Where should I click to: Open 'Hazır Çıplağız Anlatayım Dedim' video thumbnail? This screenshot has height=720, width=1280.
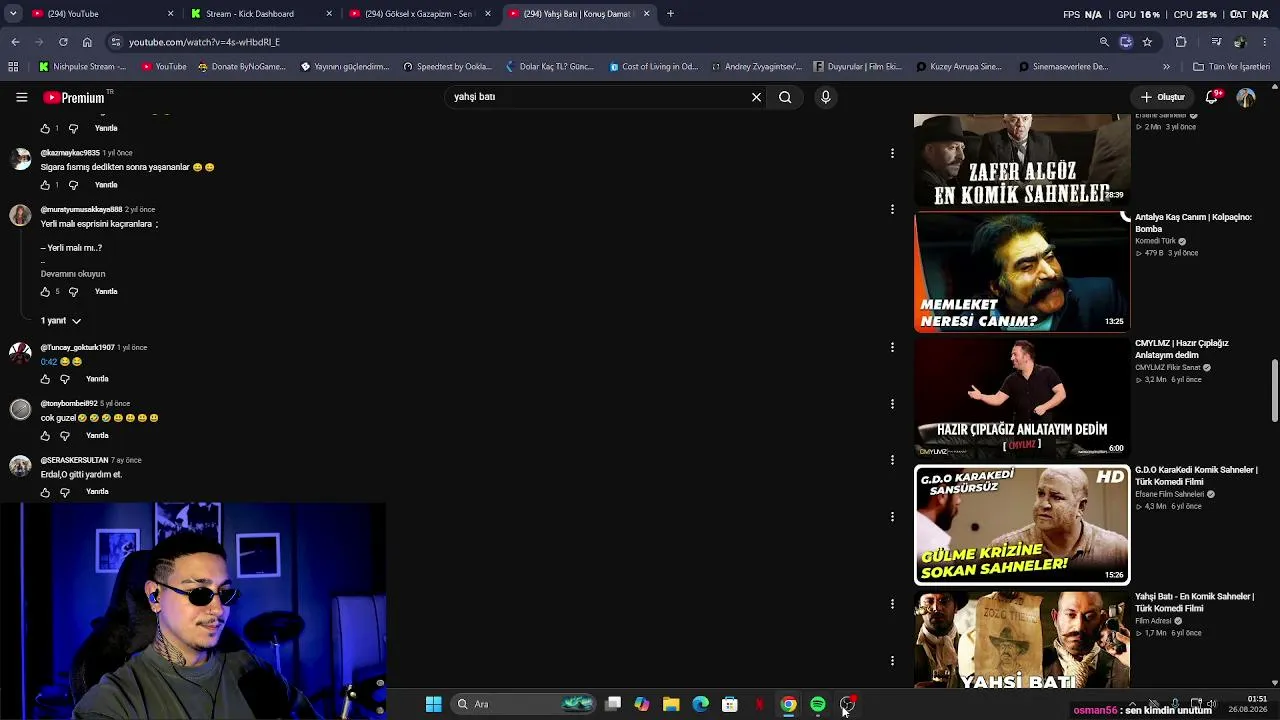1022,397
